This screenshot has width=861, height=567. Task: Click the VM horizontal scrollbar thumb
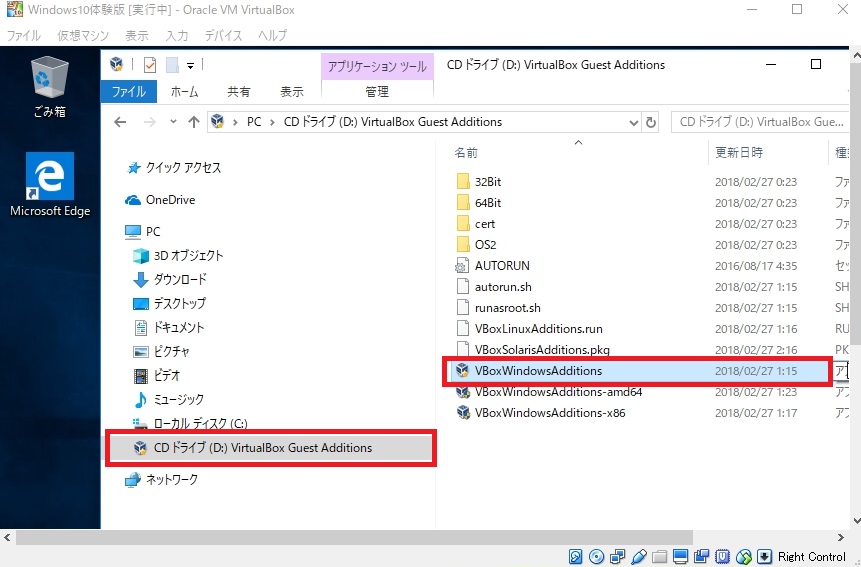[x=354, y=537]
